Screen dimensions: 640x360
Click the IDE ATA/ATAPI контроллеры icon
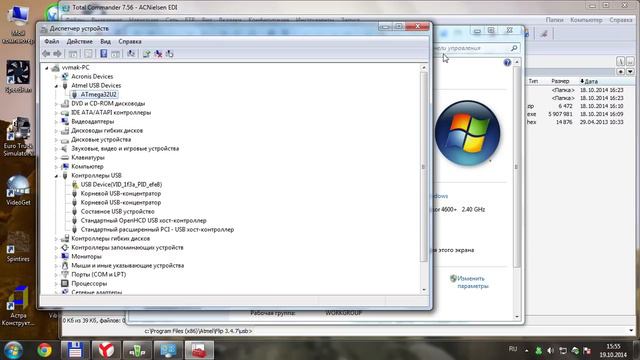click(64, 113)
